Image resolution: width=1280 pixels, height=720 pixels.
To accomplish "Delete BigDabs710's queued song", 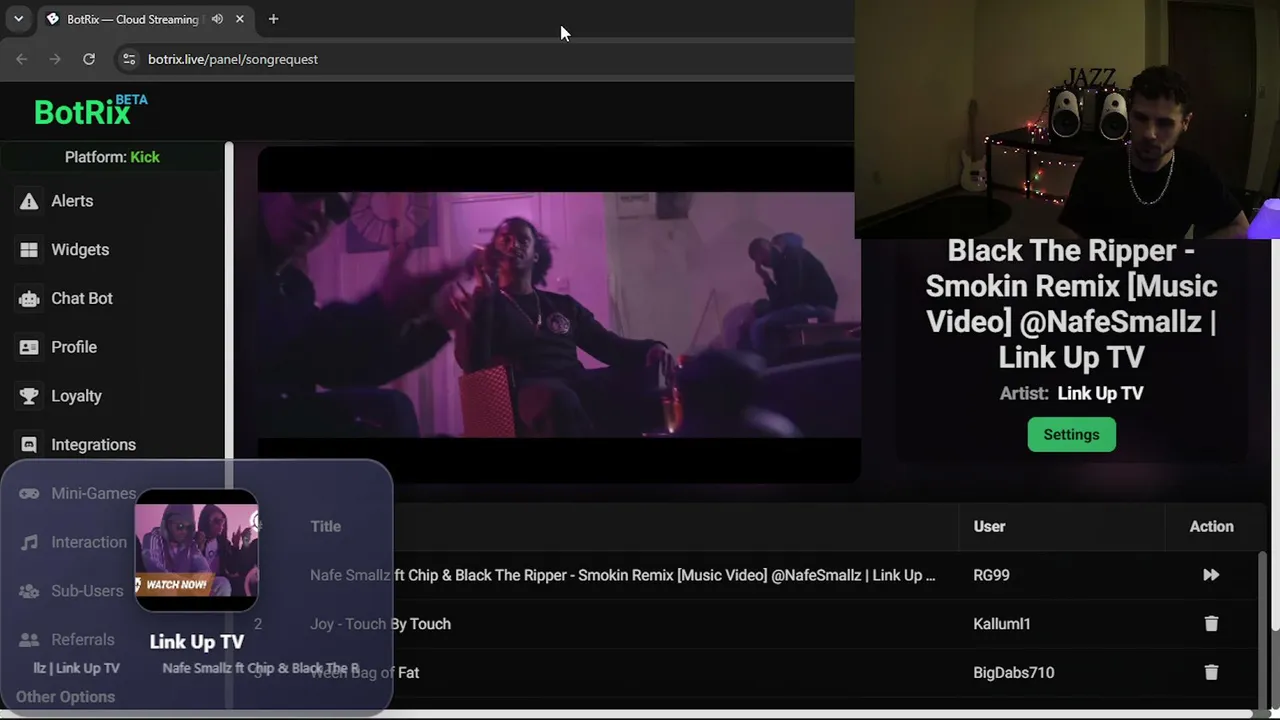I will coord(1211,673).
